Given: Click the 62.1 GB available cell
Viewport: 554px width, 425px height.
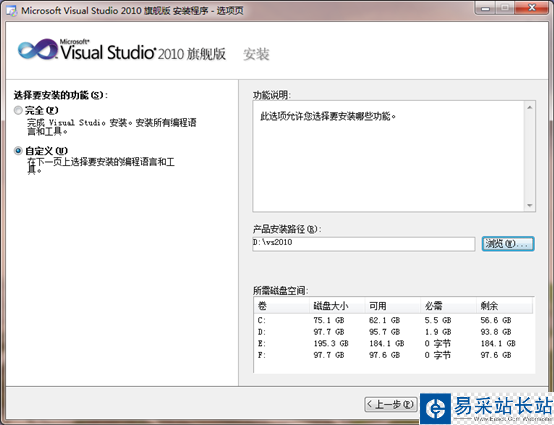Looking at the screenshot, I should 384,320.
